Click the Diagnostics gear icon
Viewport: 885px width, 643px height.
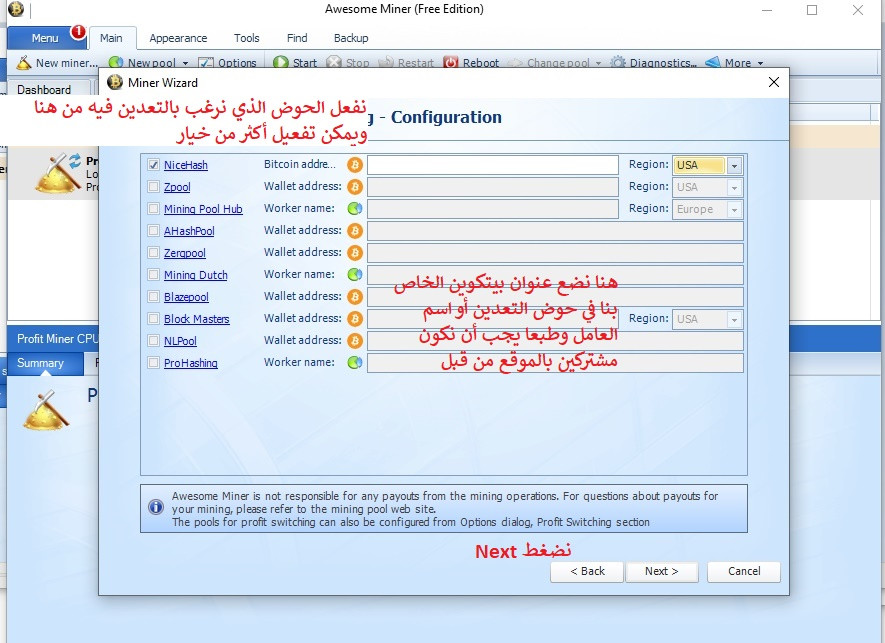(618, 62)
